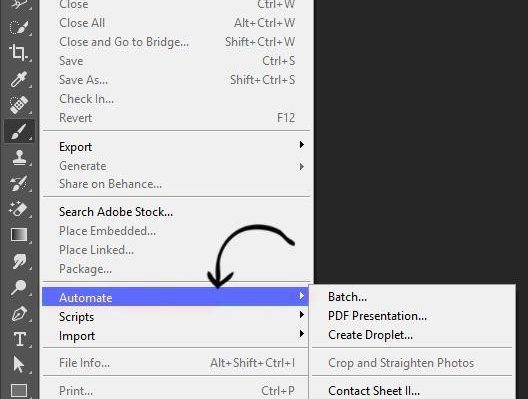528x399 pixels.
Task: Expand the Scripts submenu arrow
Action: [x=301, y=315]
